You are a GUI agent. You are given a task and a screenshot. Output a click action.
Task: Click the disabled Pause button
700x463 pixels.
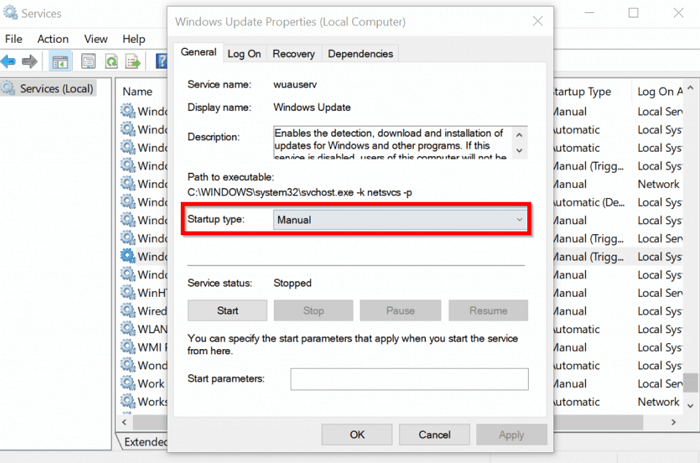(400, 310)
